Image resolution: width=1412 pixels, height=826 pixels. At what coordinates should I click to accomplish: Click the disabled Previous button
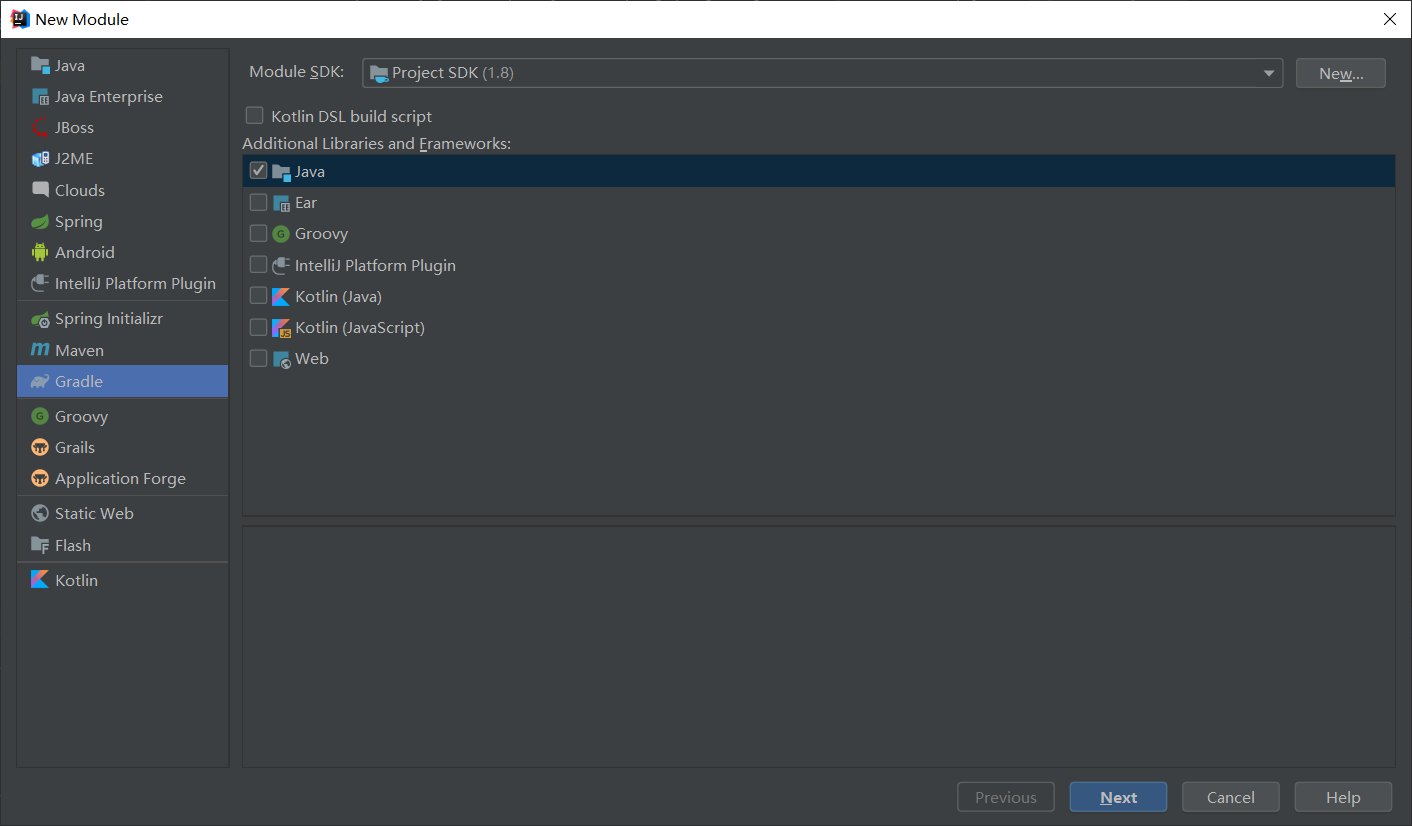pyautogui.click(x=1006, y=797)
